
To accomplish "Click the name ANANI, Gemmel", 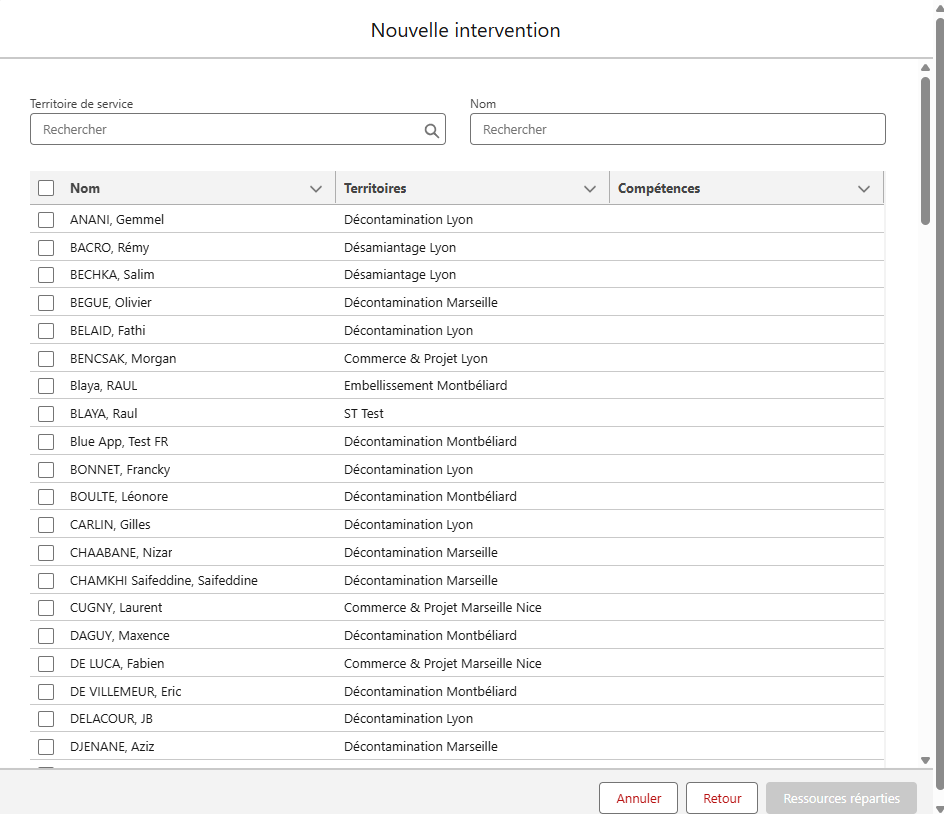I will (x=117, y=220).
